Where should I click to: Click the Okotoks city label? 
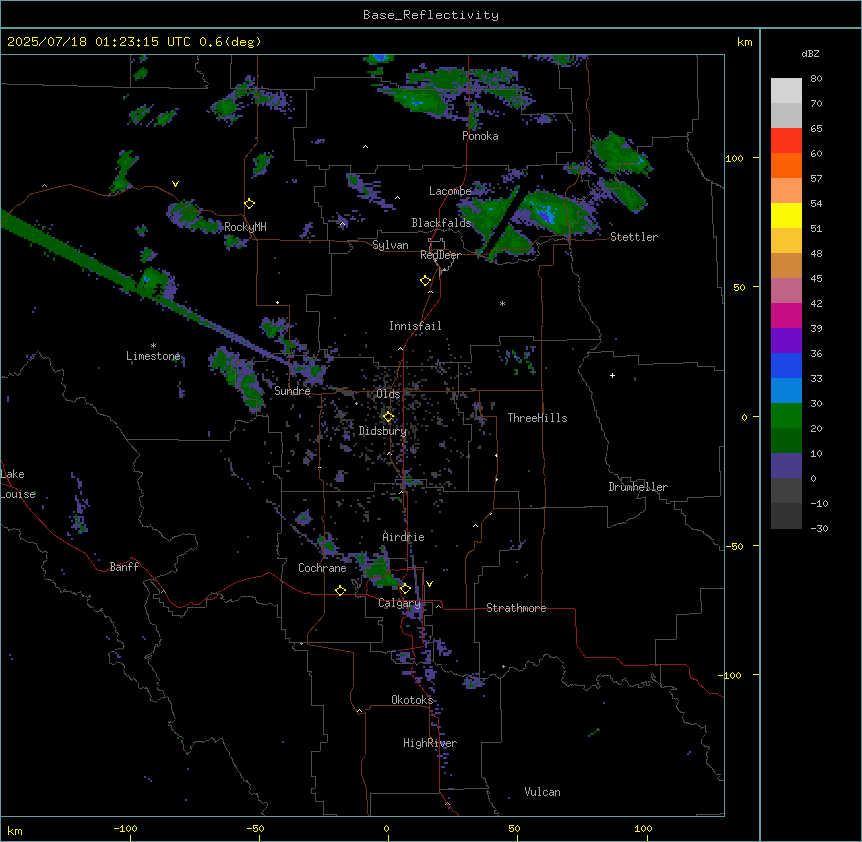click(x=412, y=700)
